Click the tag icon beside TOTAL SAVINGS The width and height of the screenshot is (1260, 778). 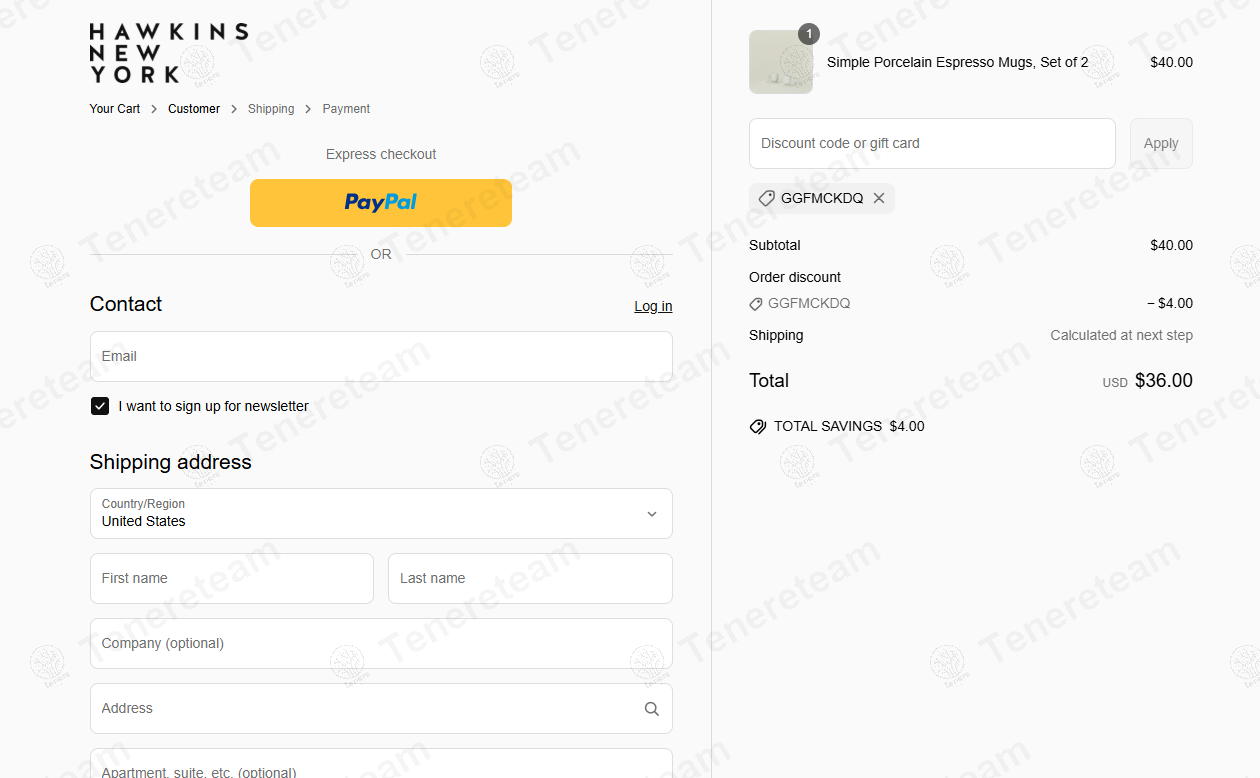(758, 426)
